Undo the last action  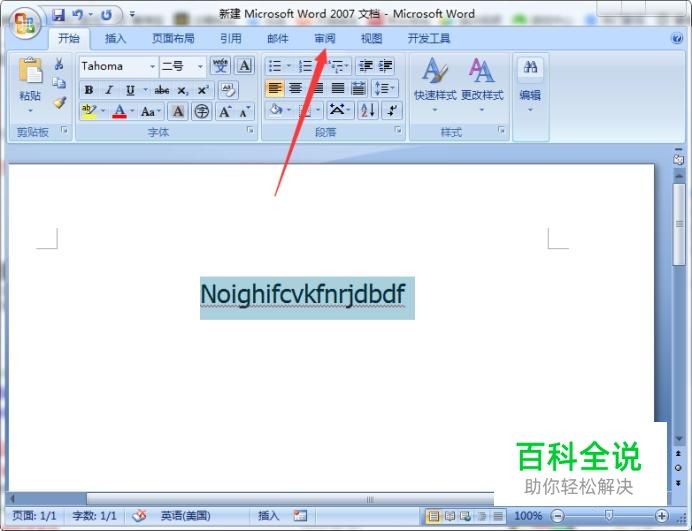coord(78,15)
